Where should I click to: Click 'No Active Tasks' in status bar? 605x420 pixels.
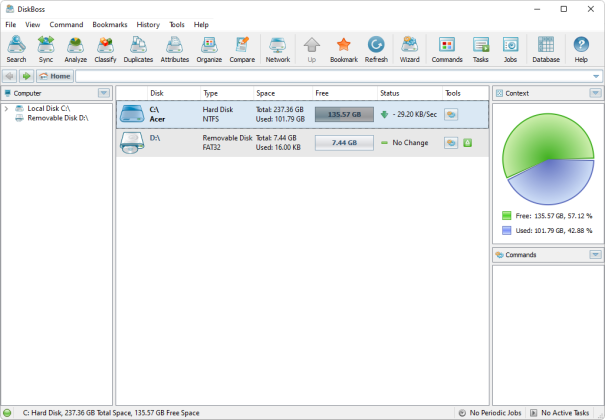pyautogui.click(x=565, y=413)
